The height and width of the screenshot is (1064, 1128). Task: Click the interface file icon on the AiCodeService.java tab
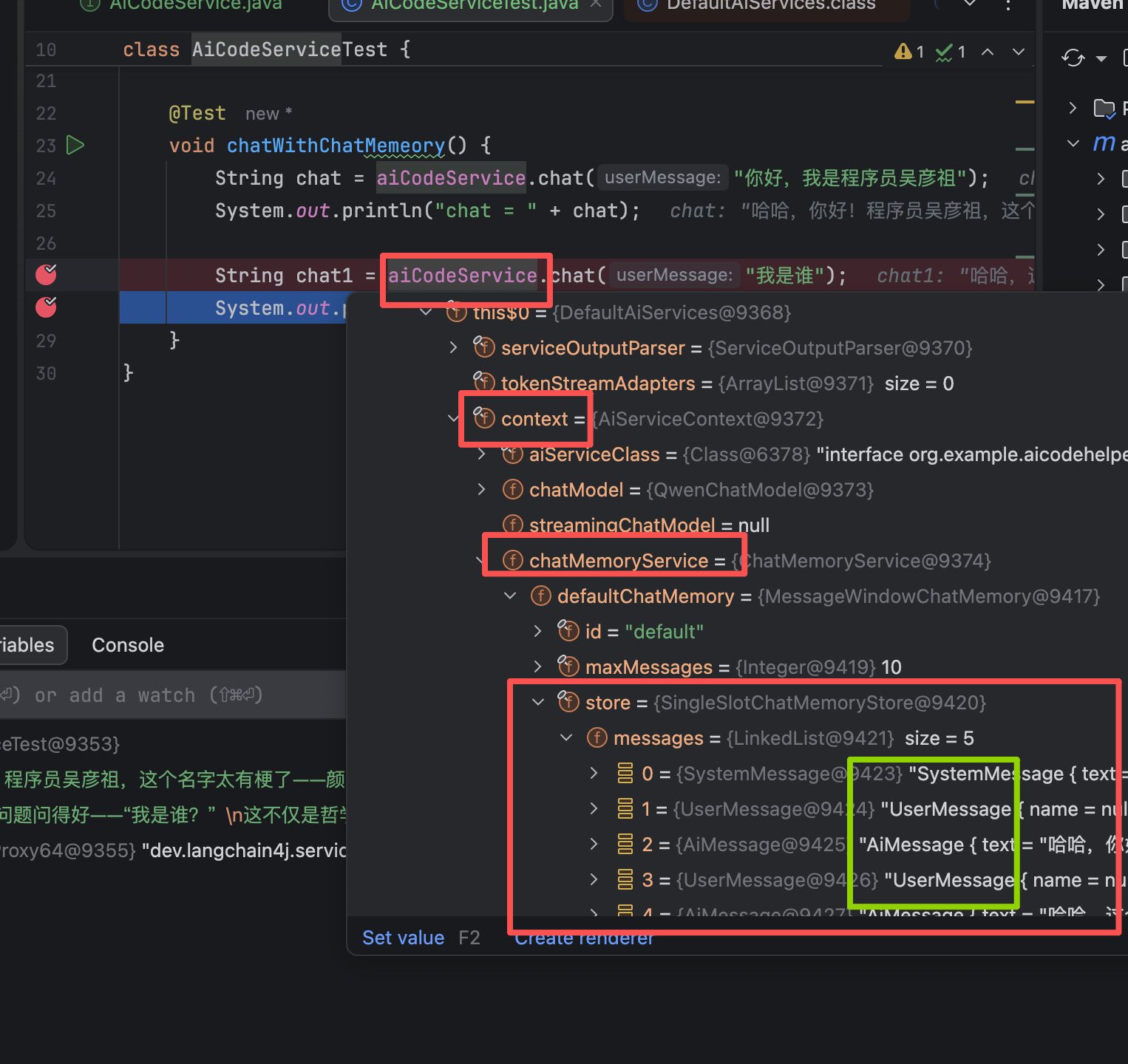pyautogui.click(x=89, y=4)
